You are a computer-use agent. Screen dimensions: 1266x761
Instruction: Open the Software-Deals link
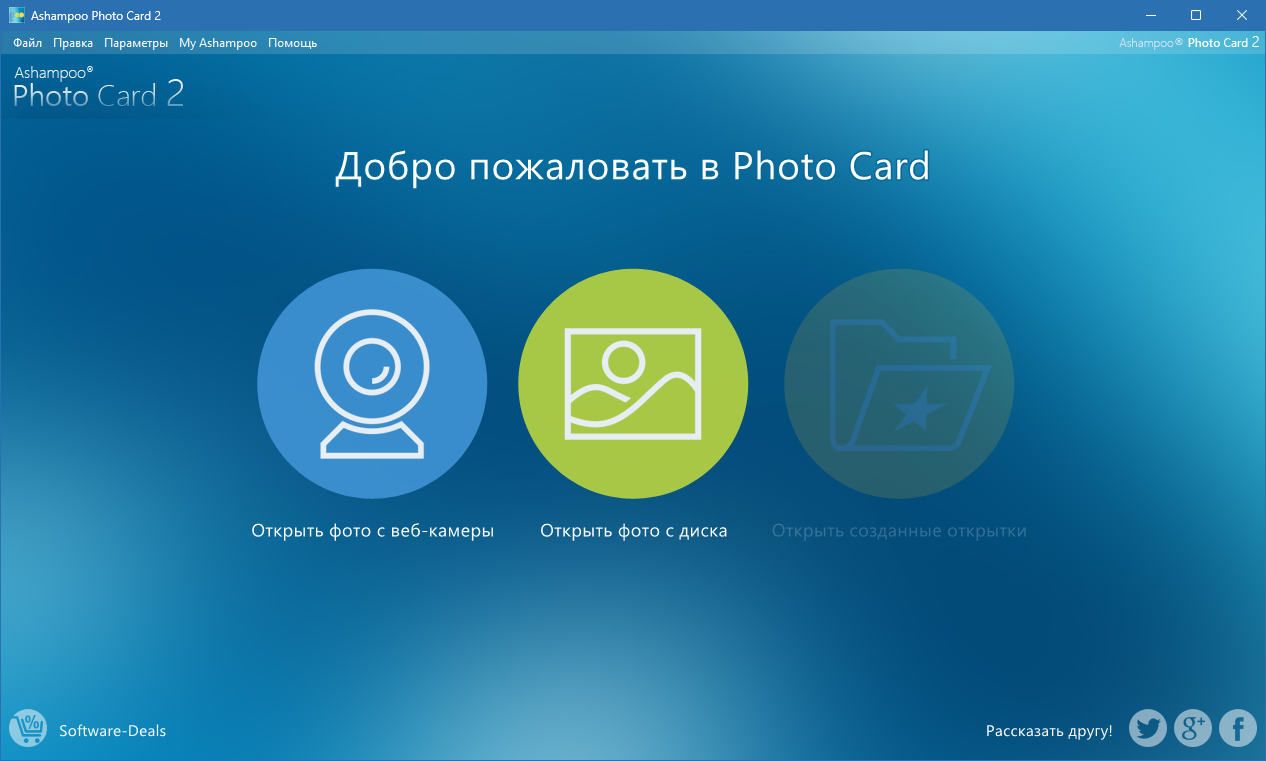tap(113, 731)
